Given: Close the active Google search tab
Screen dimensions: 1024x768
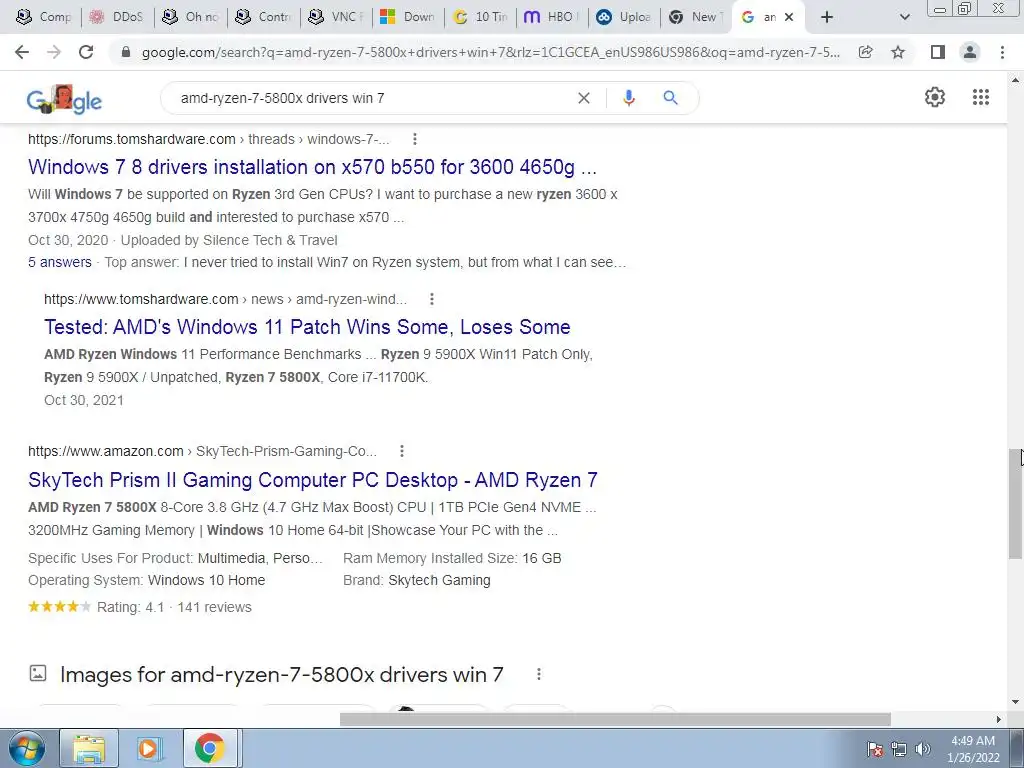Looking at the screenshot, I should click(x=789, y=17).
